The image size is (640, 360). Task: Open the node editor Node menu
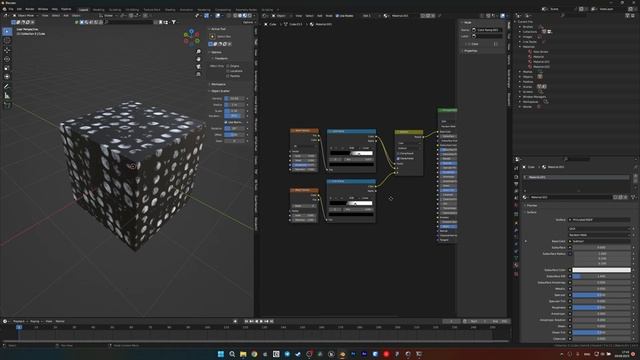pos(329,16)
